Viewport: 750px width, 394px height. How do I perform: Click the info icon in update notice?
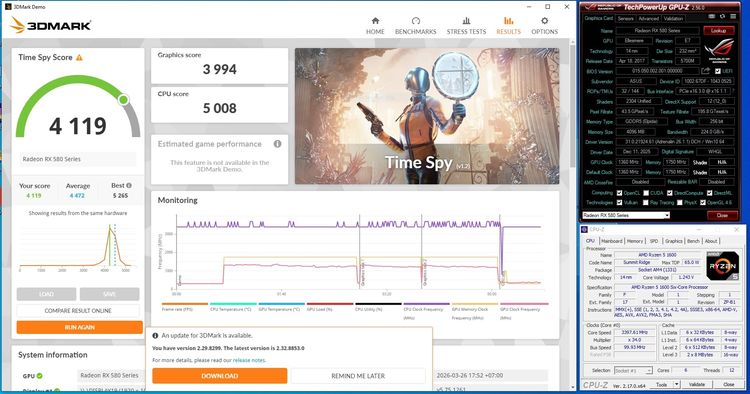tap(155, 336)
